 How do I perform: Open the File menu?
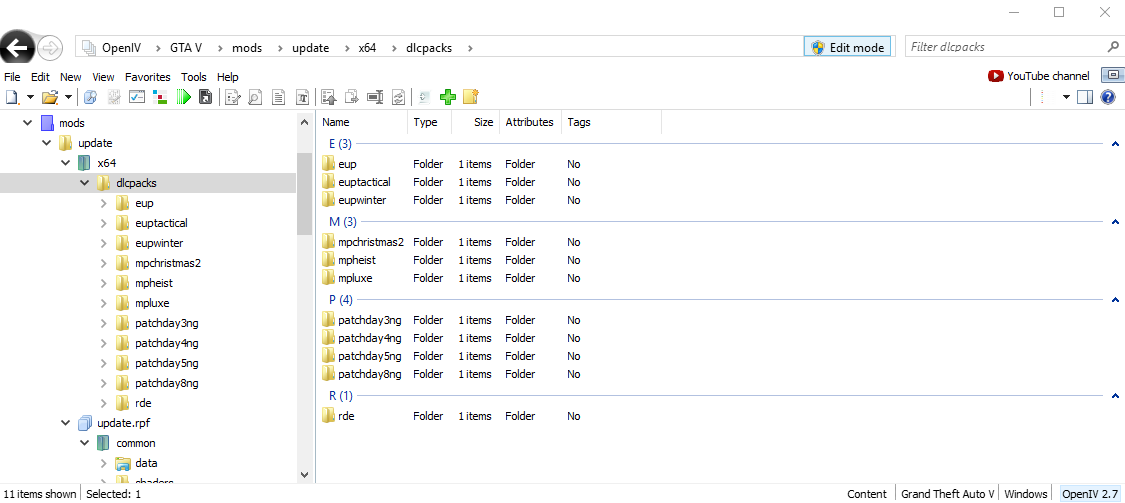pyautogui.click(x=12, y=77)
